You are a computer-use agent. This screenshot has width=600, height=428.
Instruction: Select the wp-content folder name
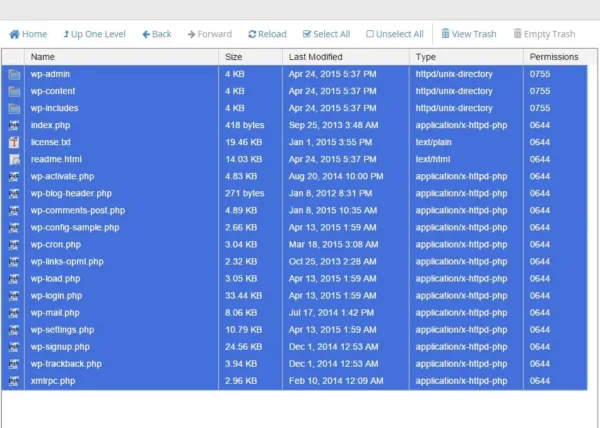pyautogui.click(x=53, y=91)
